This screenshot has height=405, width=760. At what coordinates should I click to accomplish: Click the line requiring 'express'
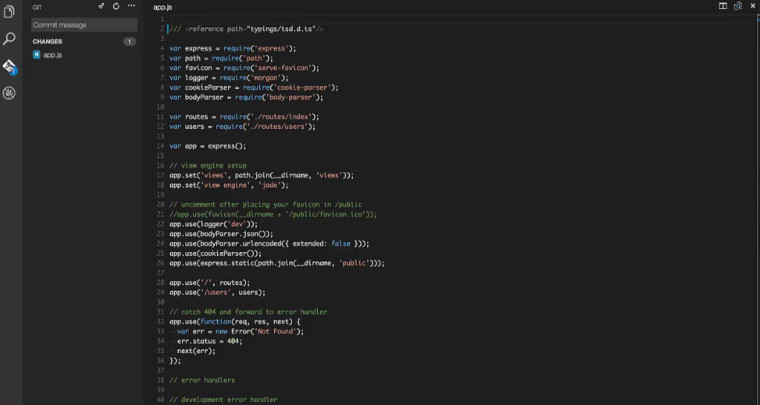tap(233, 48)
